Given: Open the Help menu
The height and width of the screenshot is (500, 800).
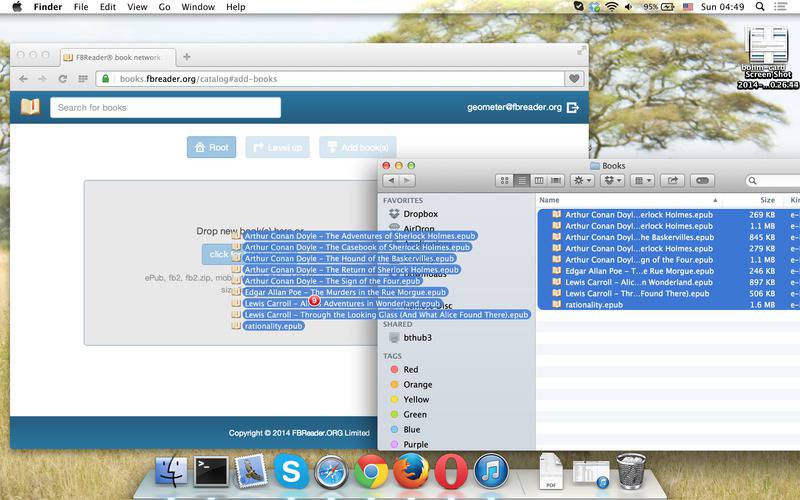Looking at the screenshot, I should (236, 7).
